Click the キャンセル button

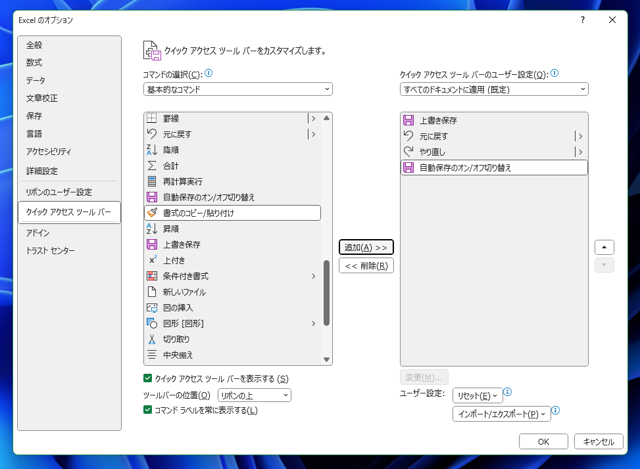598,442
